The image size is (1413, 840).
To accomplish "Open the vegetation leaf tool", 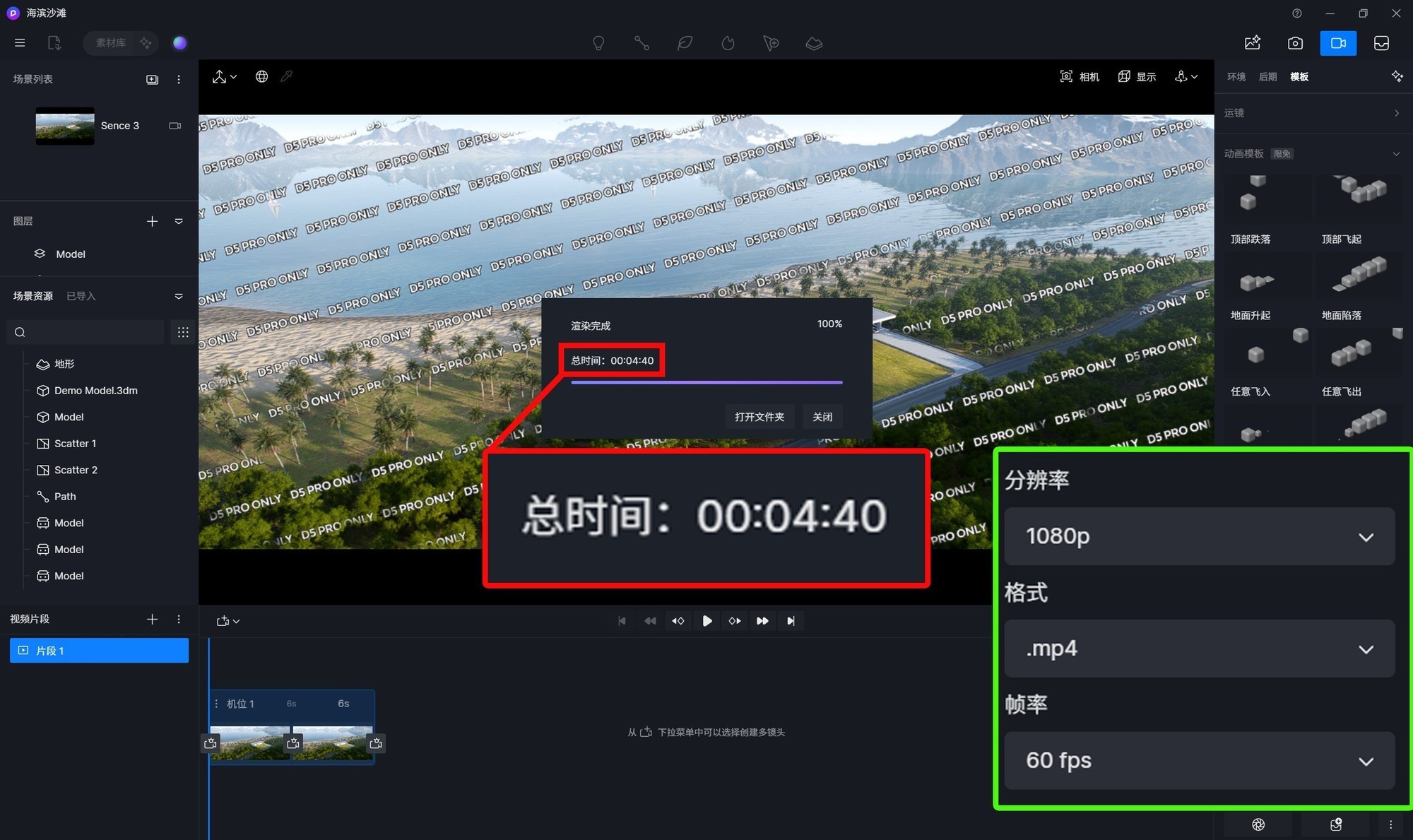I will point(684,42).
